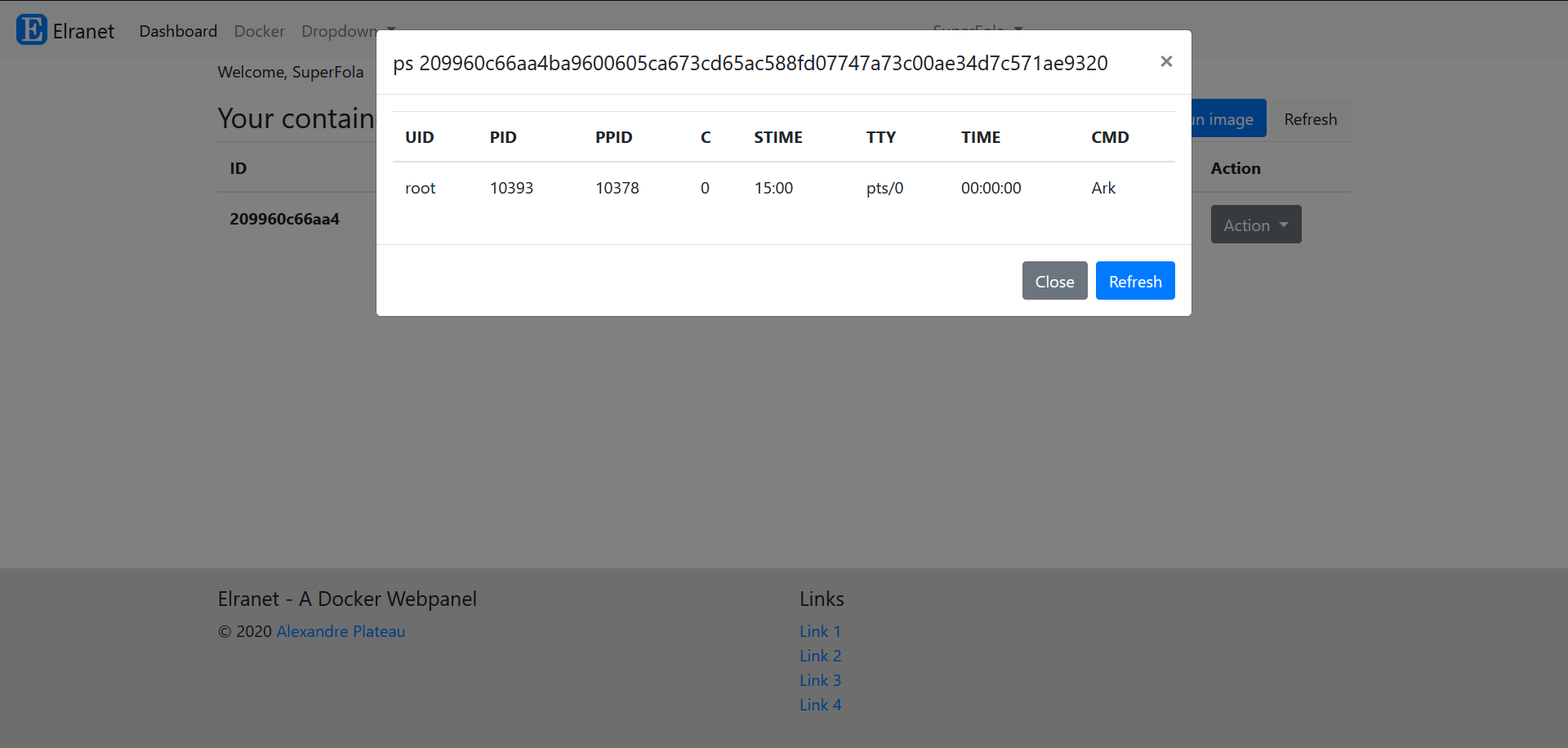Screen dimensions: 1568x748
Task: Click the modal title with container hash
Action: click(x=751, y=63)
